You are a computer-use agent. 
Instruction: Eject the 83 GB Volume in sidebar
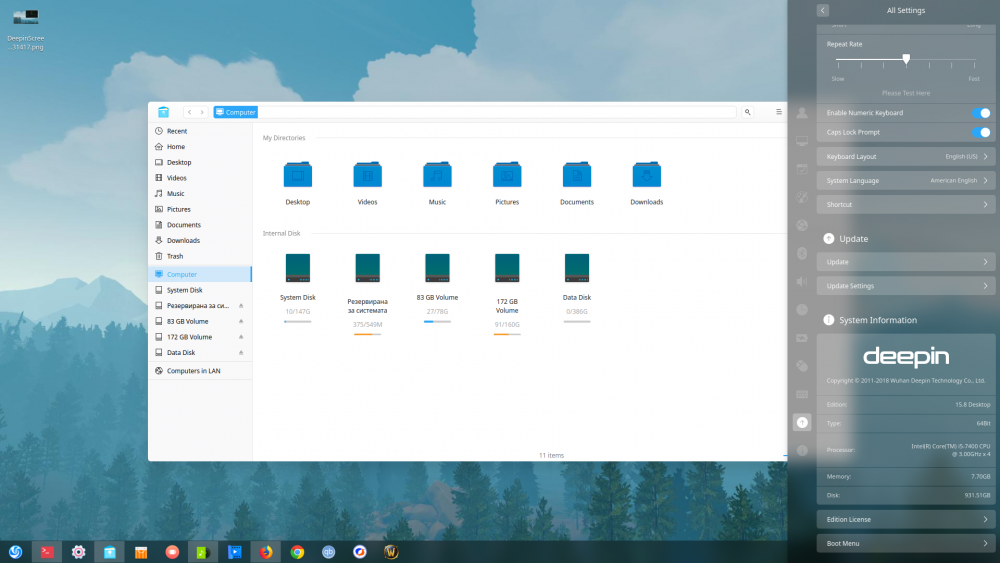coord(241,321)
